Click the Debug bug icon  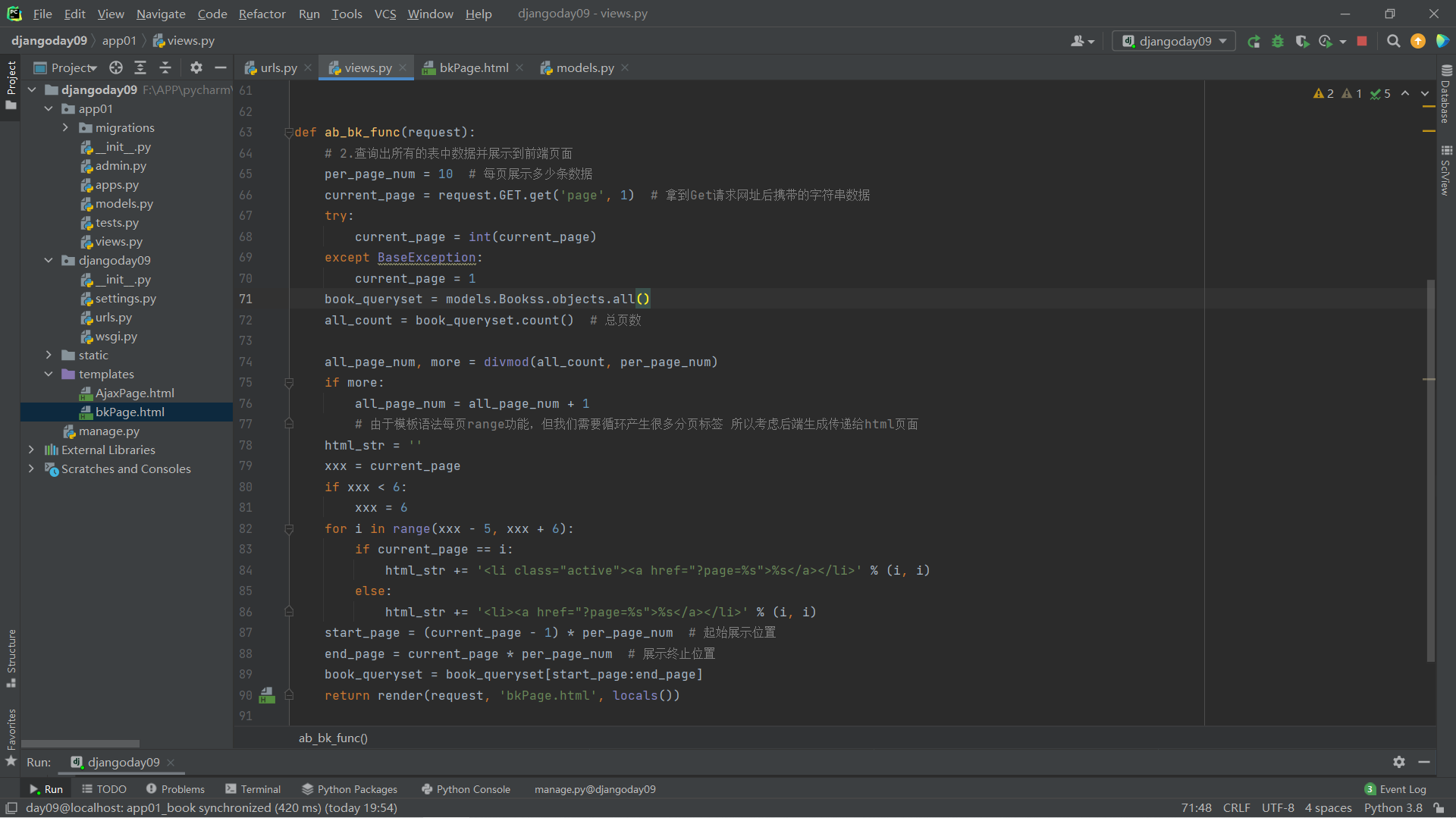point(1278,42)
